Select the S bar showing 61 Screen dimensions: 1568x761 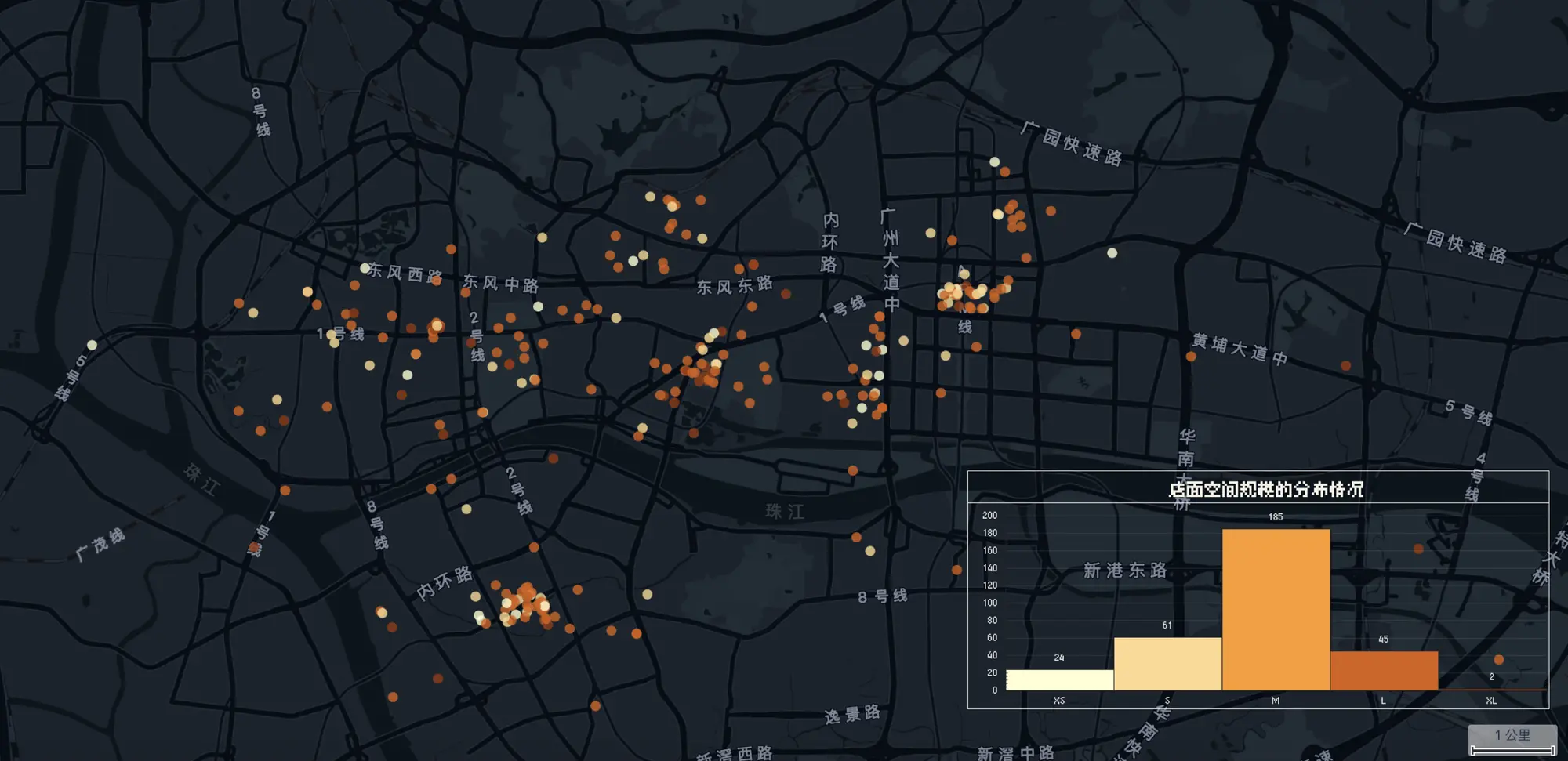coord(1167,664)
